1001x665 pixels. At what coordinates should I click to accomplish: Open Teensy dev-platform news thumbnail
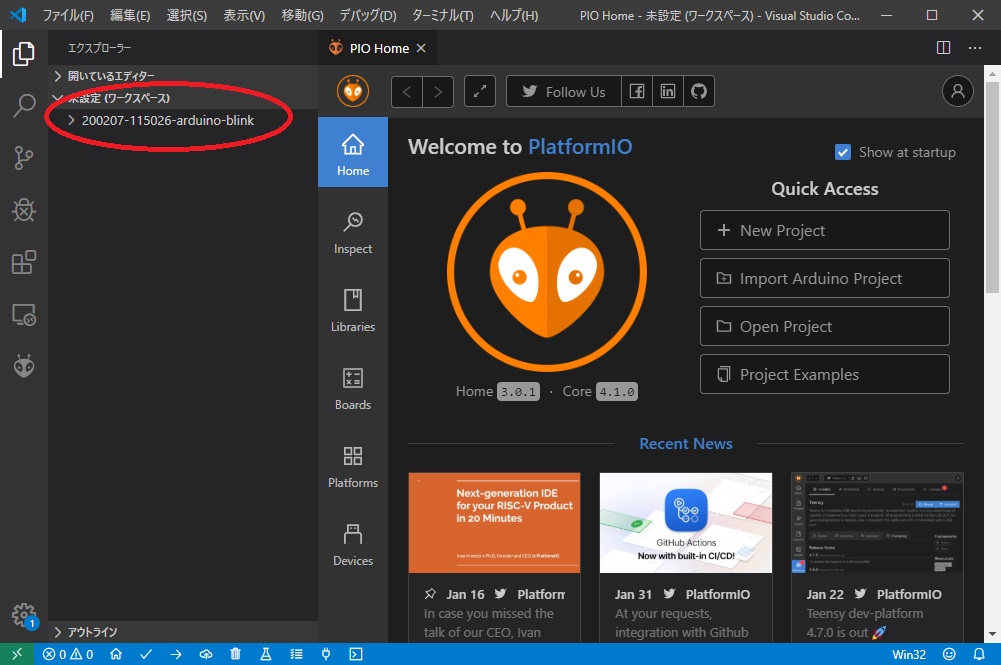(877, 523)
